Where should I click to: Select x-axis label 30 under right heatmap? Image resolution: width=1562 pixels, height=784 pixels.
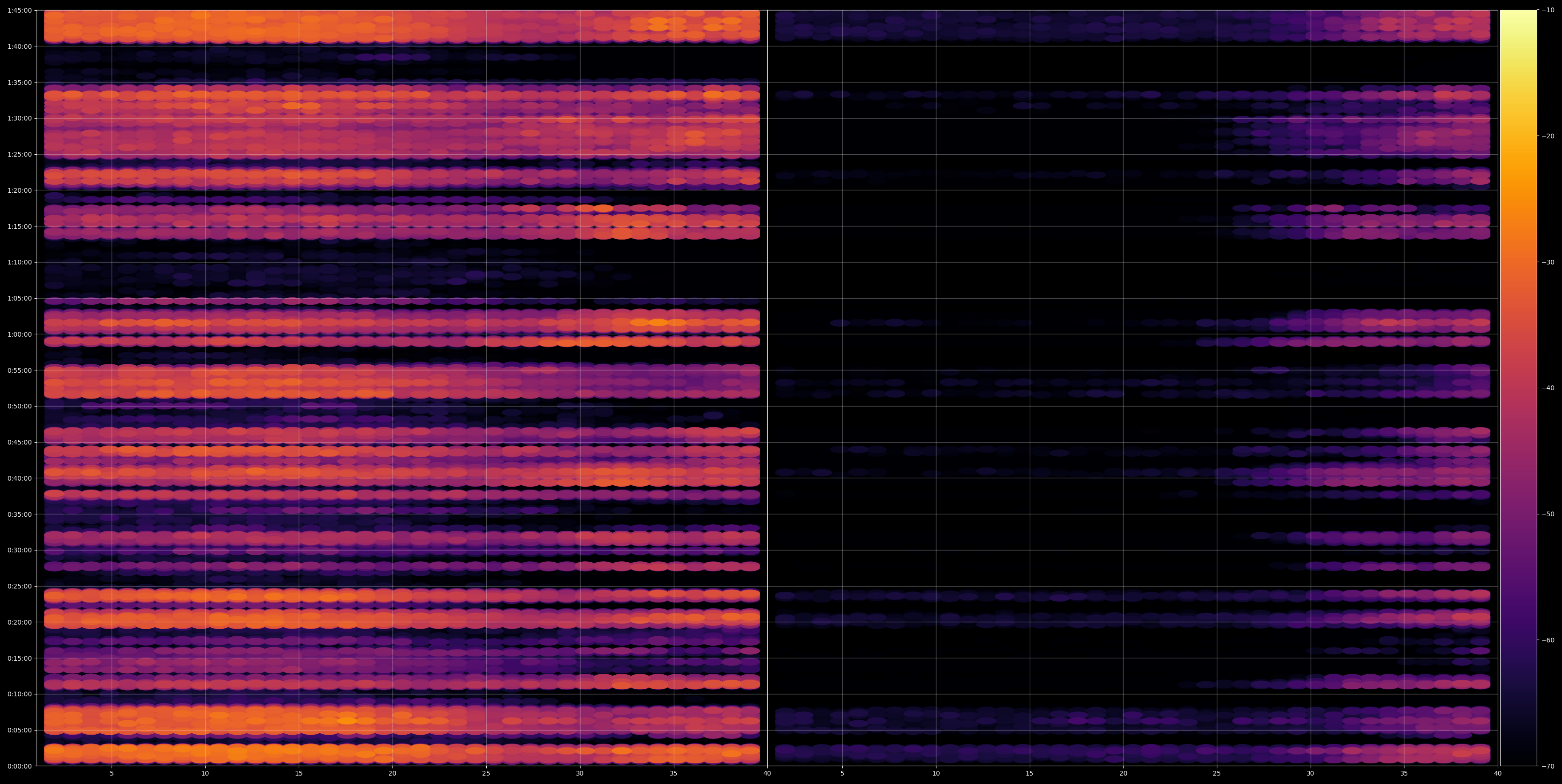pos(1310,773)
